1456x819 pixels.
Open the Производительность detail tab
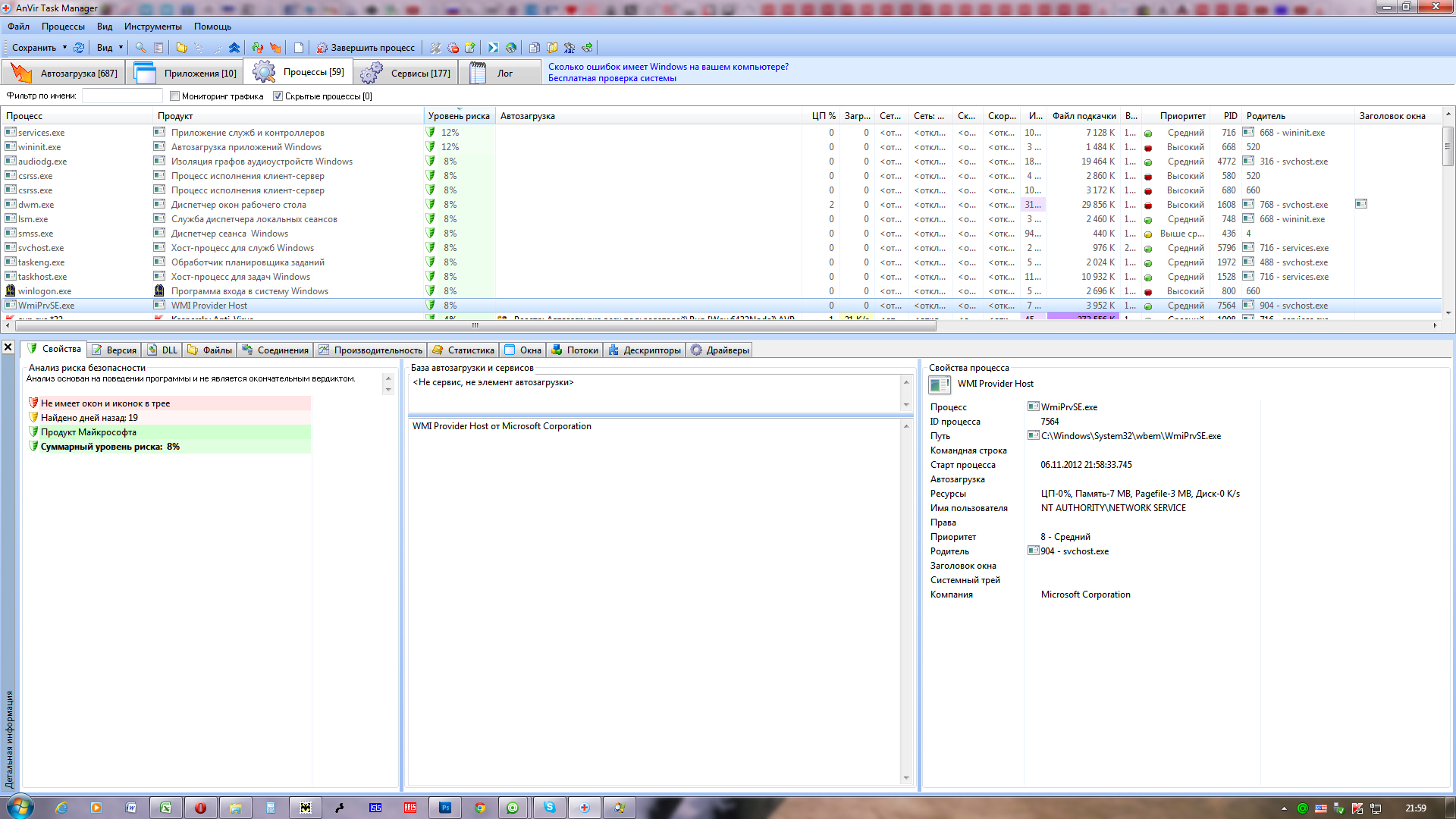point(370,350)
